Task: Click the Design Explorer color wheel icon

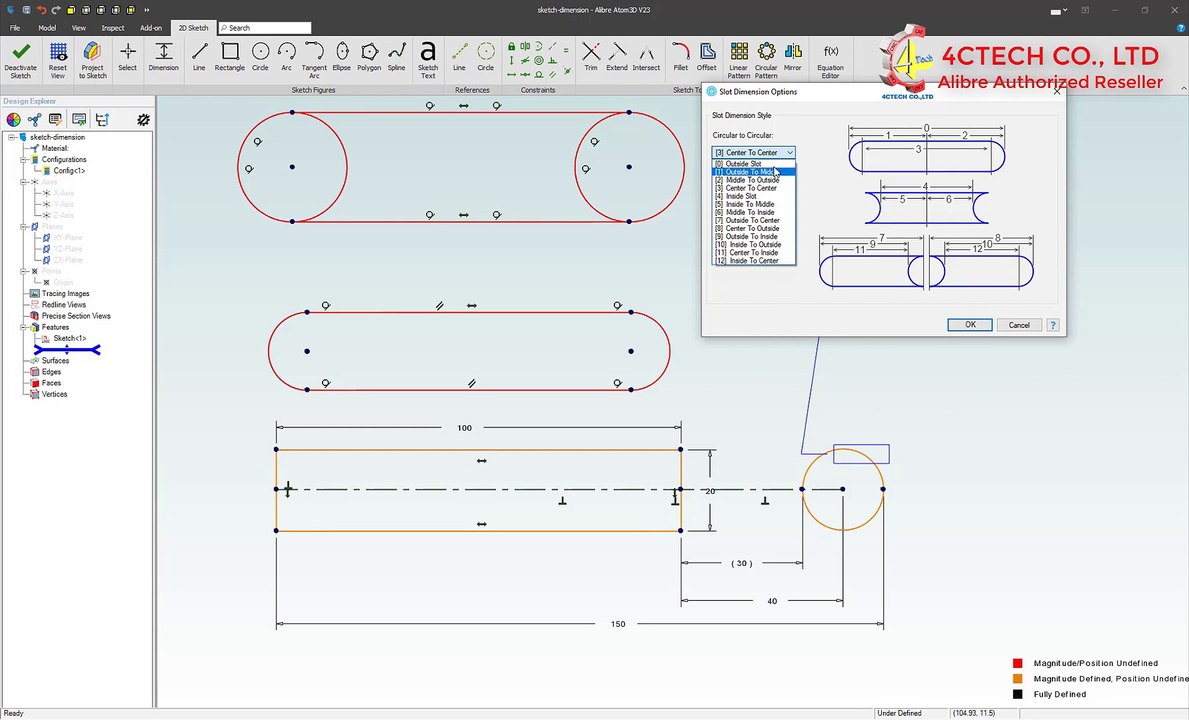Action: tap(14, 120)
